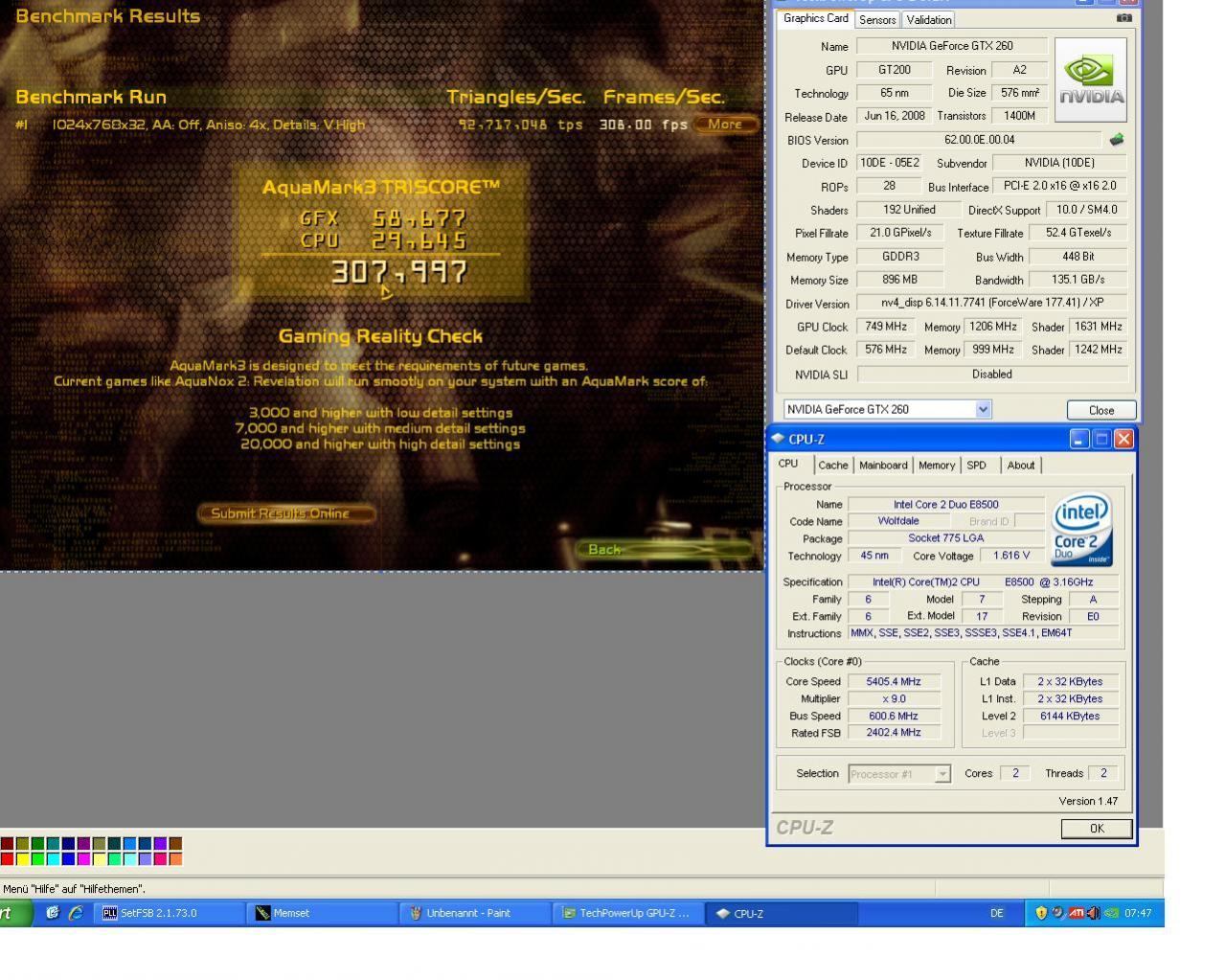Switch to SetFSB 2.1.73.0 taskbar item

coord(169,913)
